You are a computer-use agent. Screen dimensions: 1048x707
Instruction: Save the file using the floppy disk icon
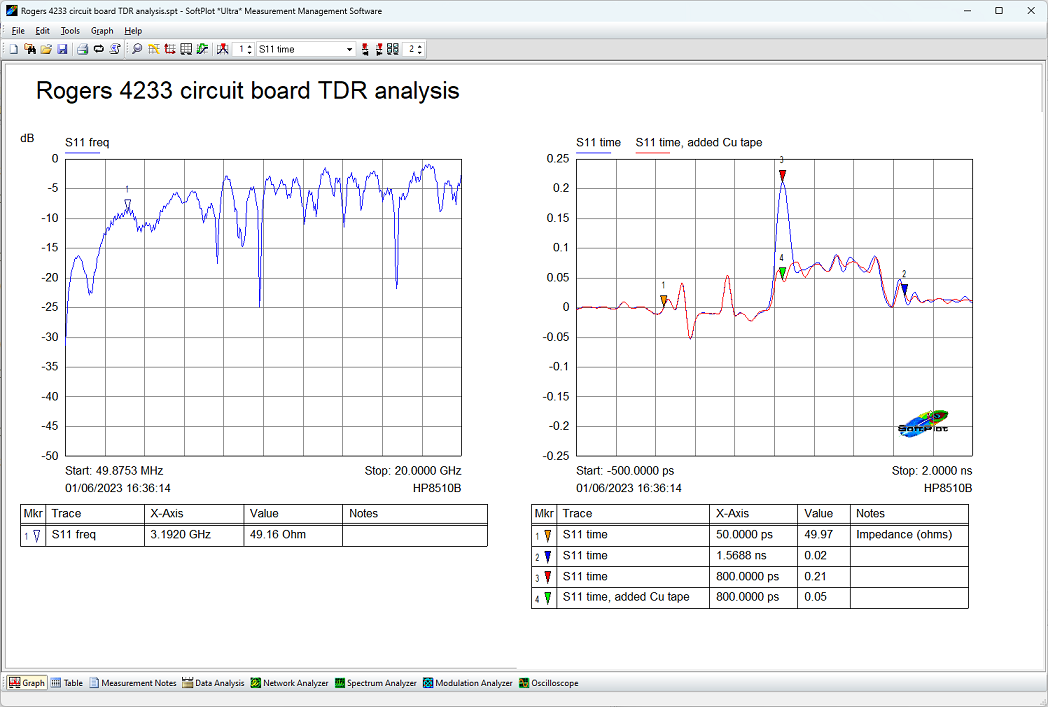(62, 49)
